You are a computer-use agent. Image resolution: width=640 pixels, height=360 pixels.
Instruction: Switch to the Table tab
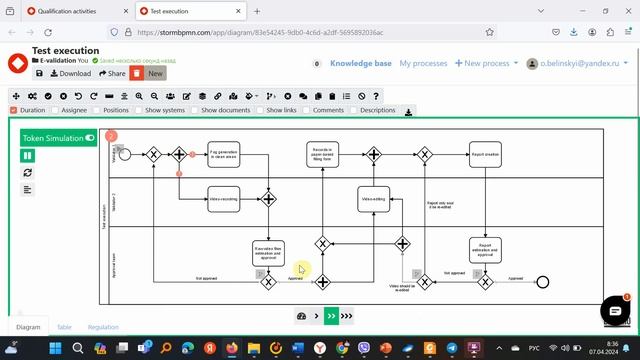(64, 327)
